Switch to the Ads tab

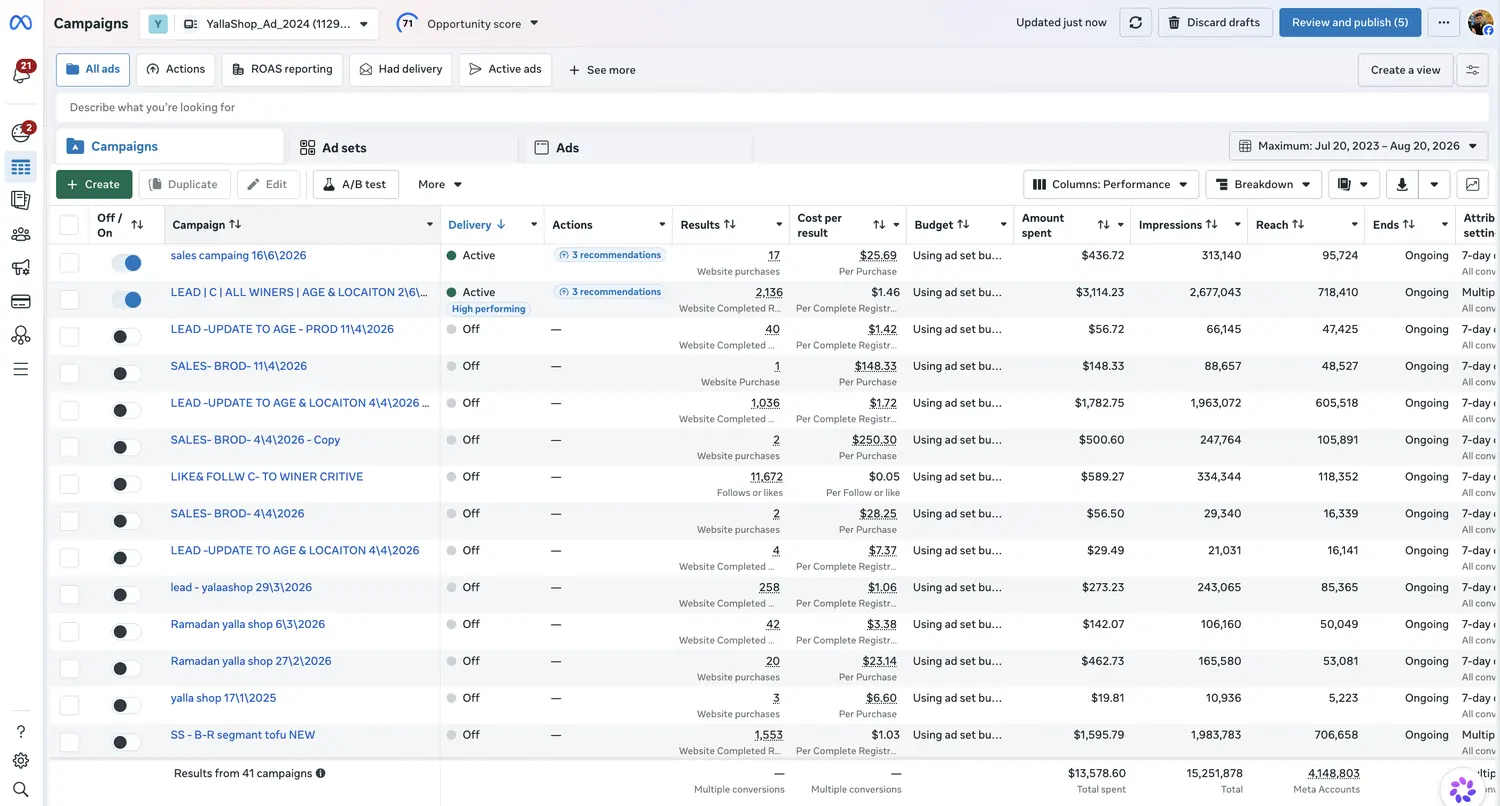(x=638, y=147)
